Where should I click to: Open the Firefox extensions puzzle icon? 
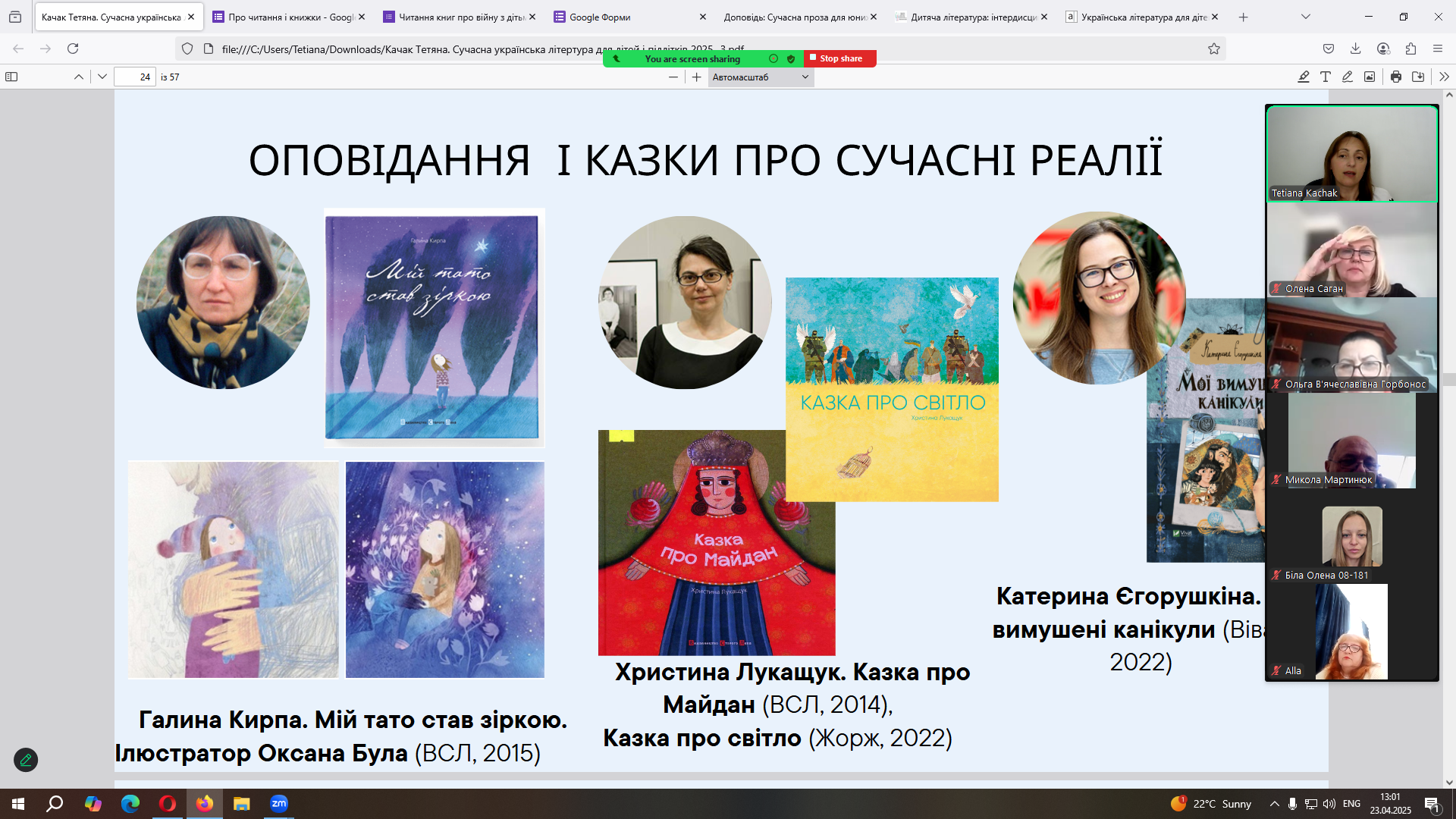pos(1410,49)
